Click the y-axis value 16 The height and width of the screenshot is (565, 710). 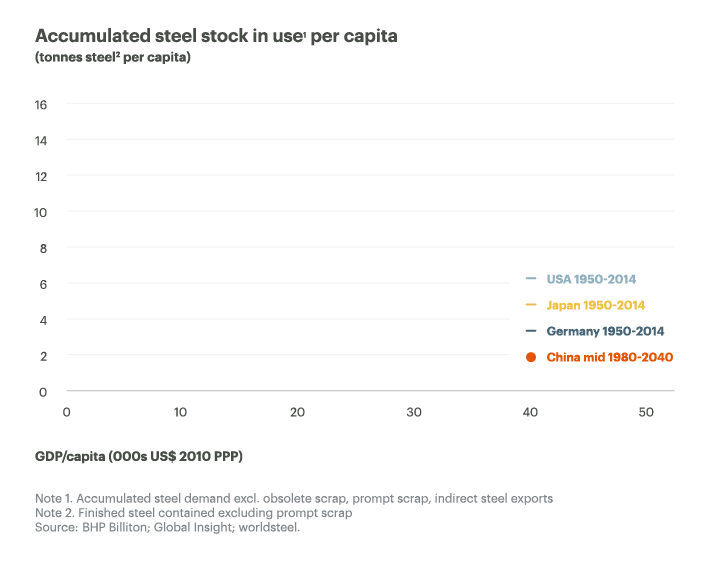[41, 104]
